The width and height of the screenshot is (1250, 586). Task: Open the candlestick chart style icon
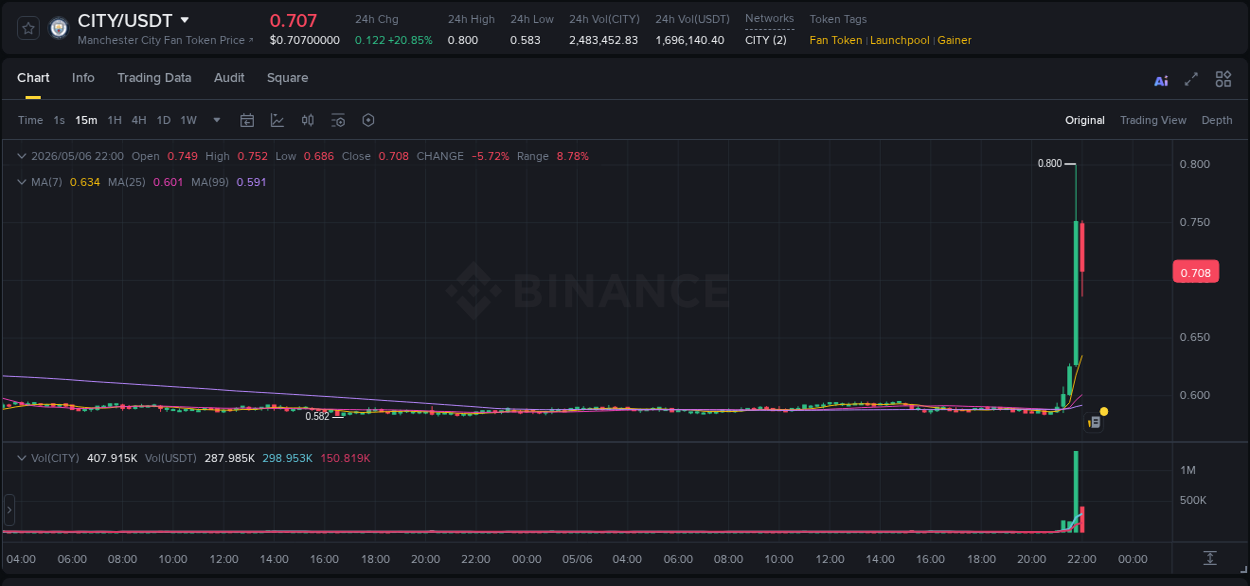[x=308, y=120]
